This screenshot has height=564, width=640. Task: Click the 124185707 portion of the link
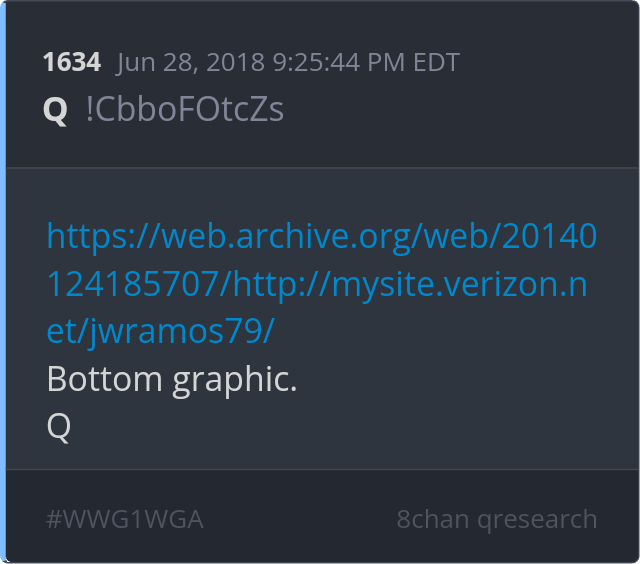click(133, 284)
